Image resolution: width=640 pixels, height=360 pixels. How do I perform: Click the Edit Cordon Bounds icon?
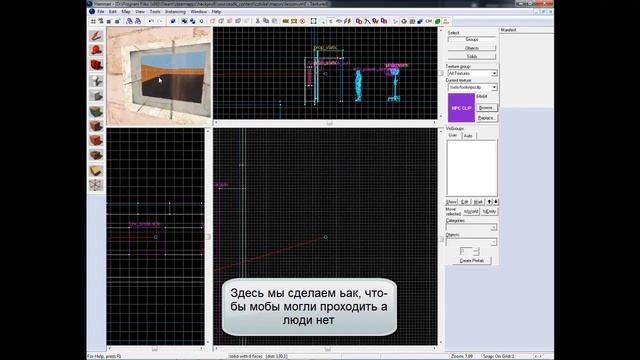click(x=294, y=21)
